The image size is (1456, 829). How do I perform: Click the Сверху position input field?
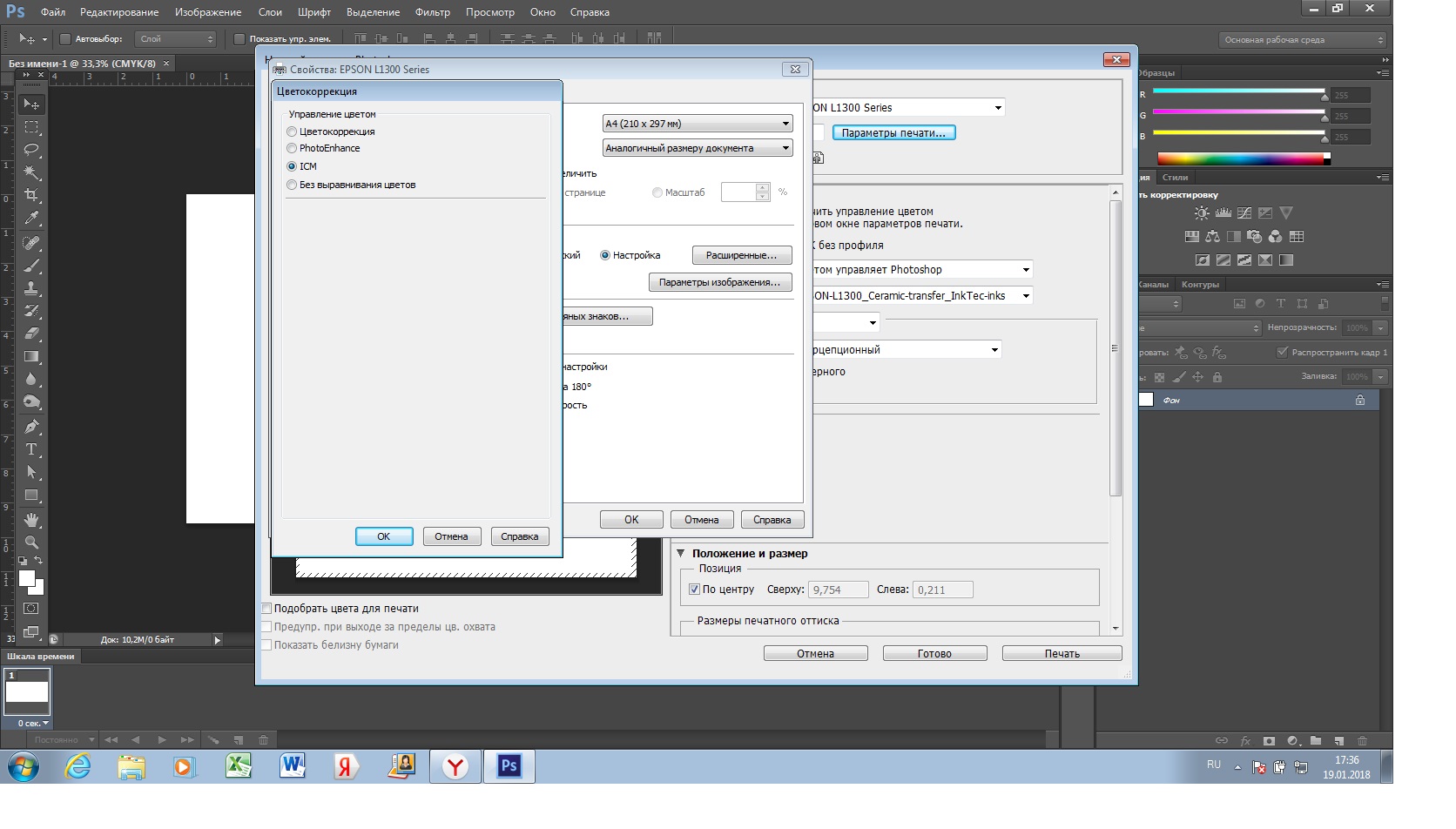[x=839, y=590]
